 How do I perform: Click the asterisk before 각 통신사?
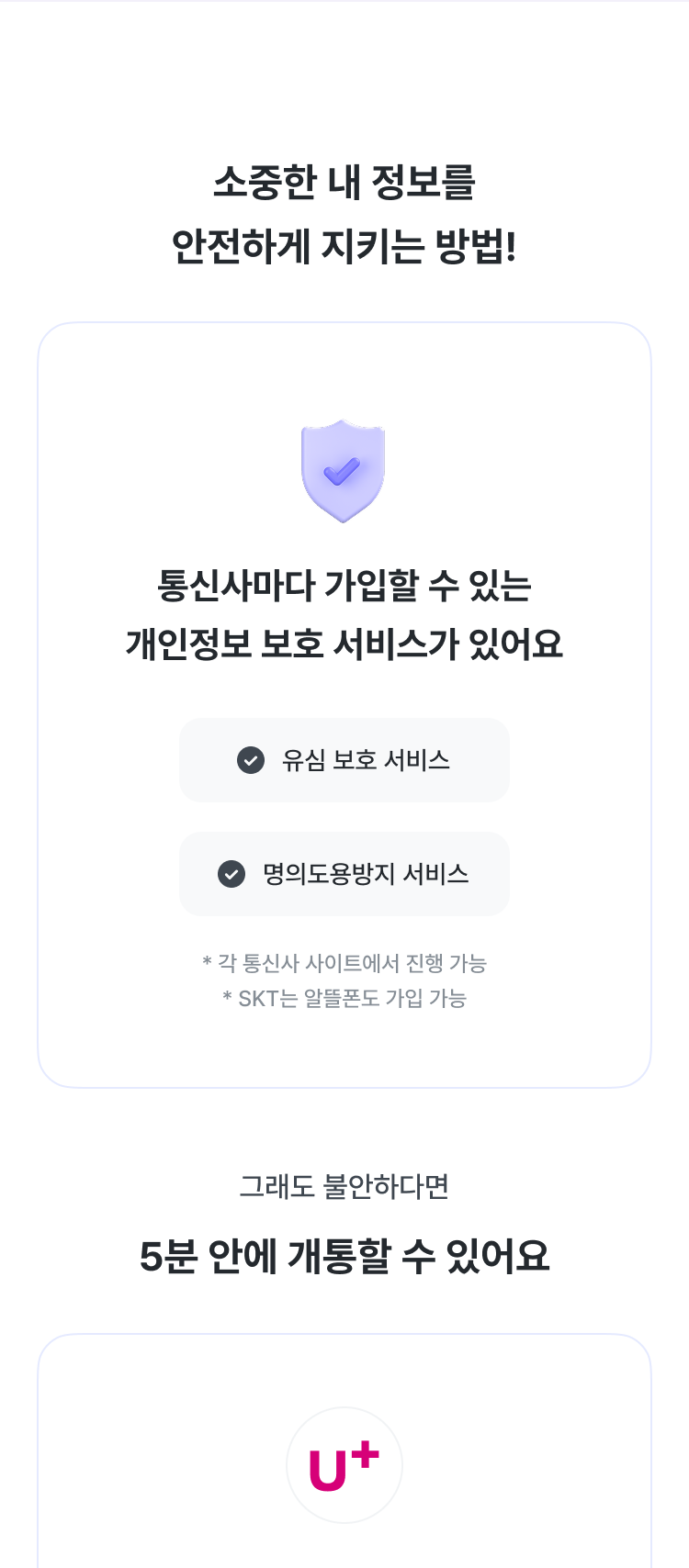(207, 961)
